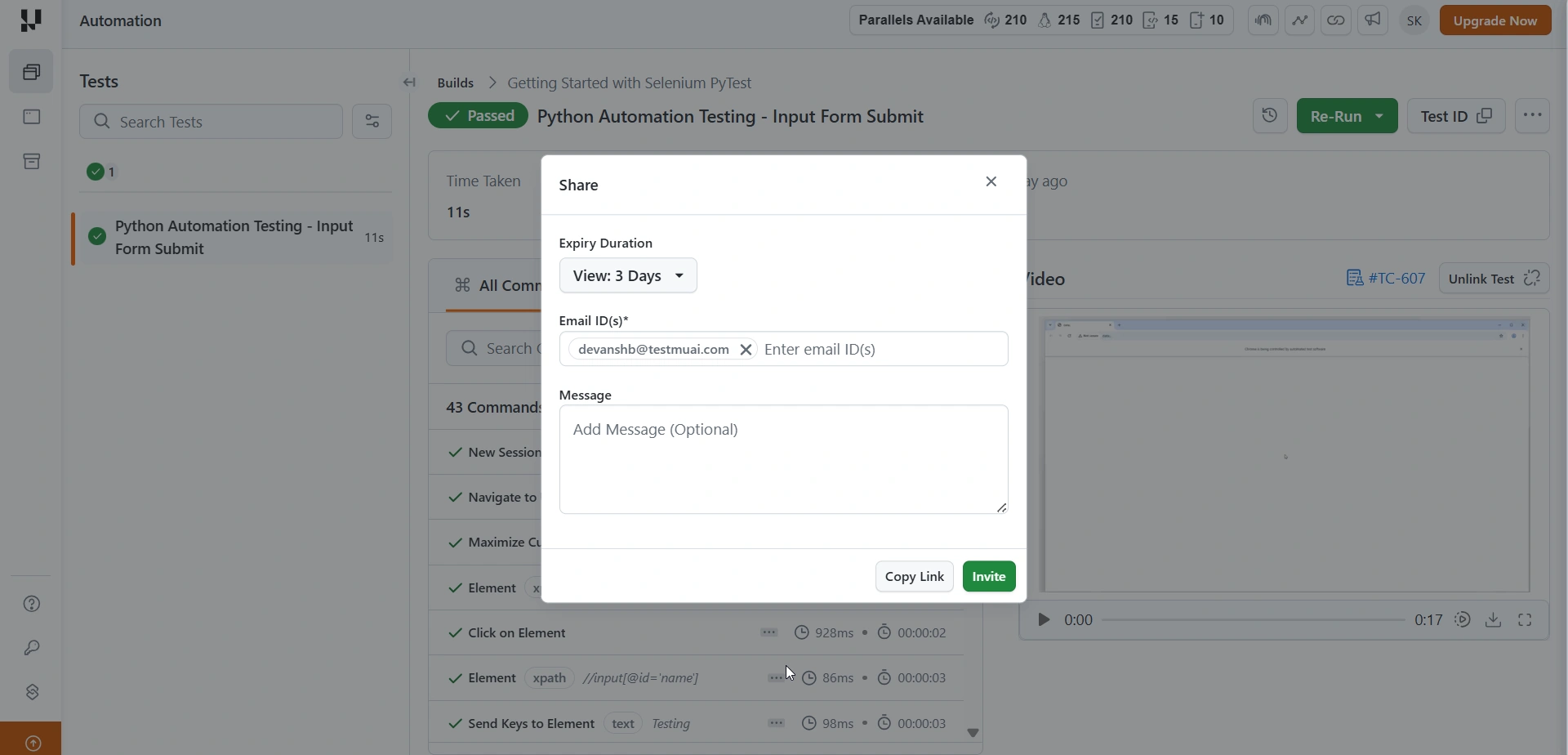Switch to the All Commands tab
Viewport: 1568px width, 755px height.
pyautogui.click(x=497, y=286)
